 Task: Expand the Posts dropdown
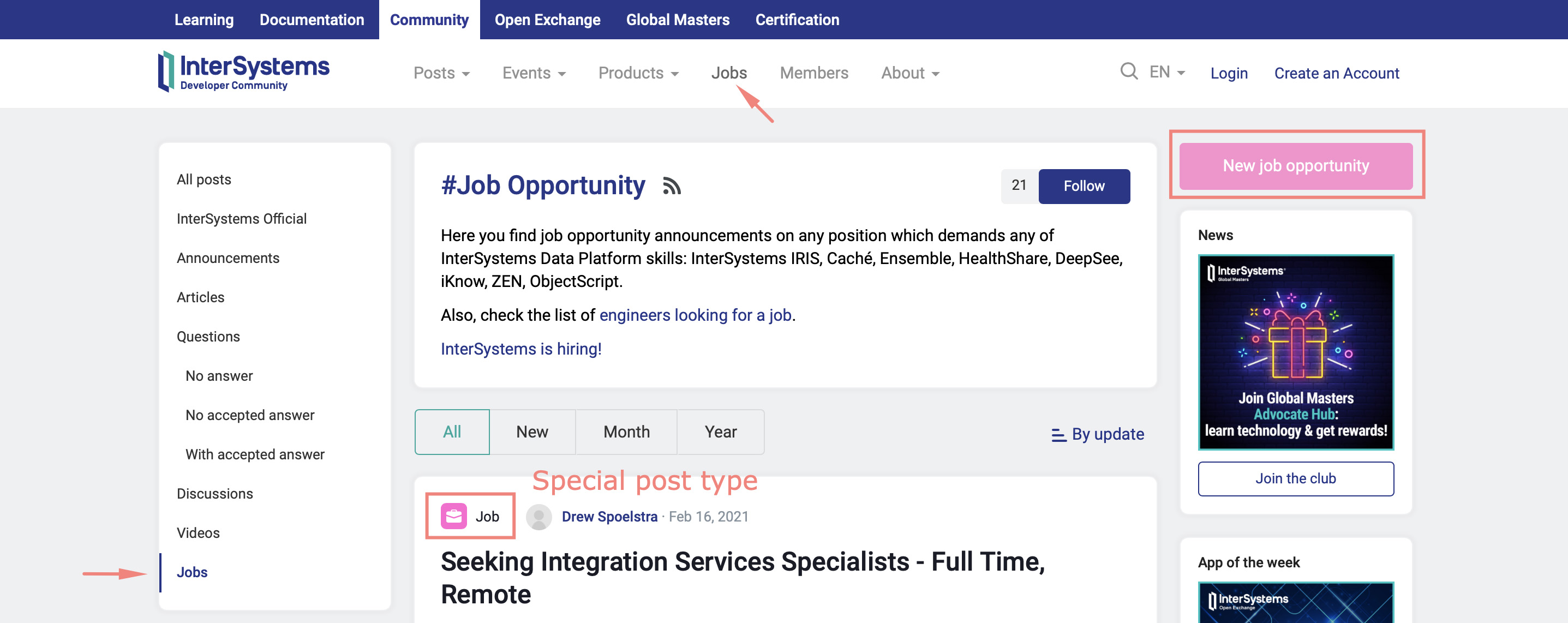point(441,73)
